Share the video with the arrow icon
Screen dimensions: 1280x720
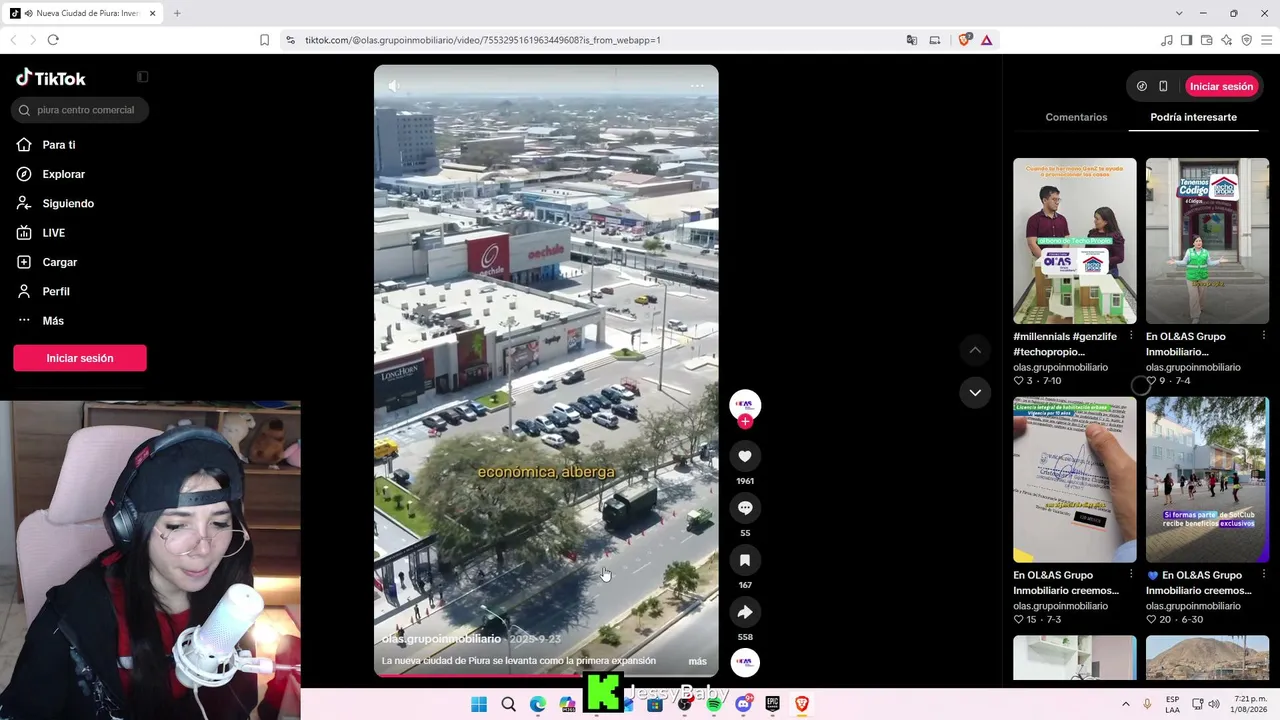[x=745, y=612]
